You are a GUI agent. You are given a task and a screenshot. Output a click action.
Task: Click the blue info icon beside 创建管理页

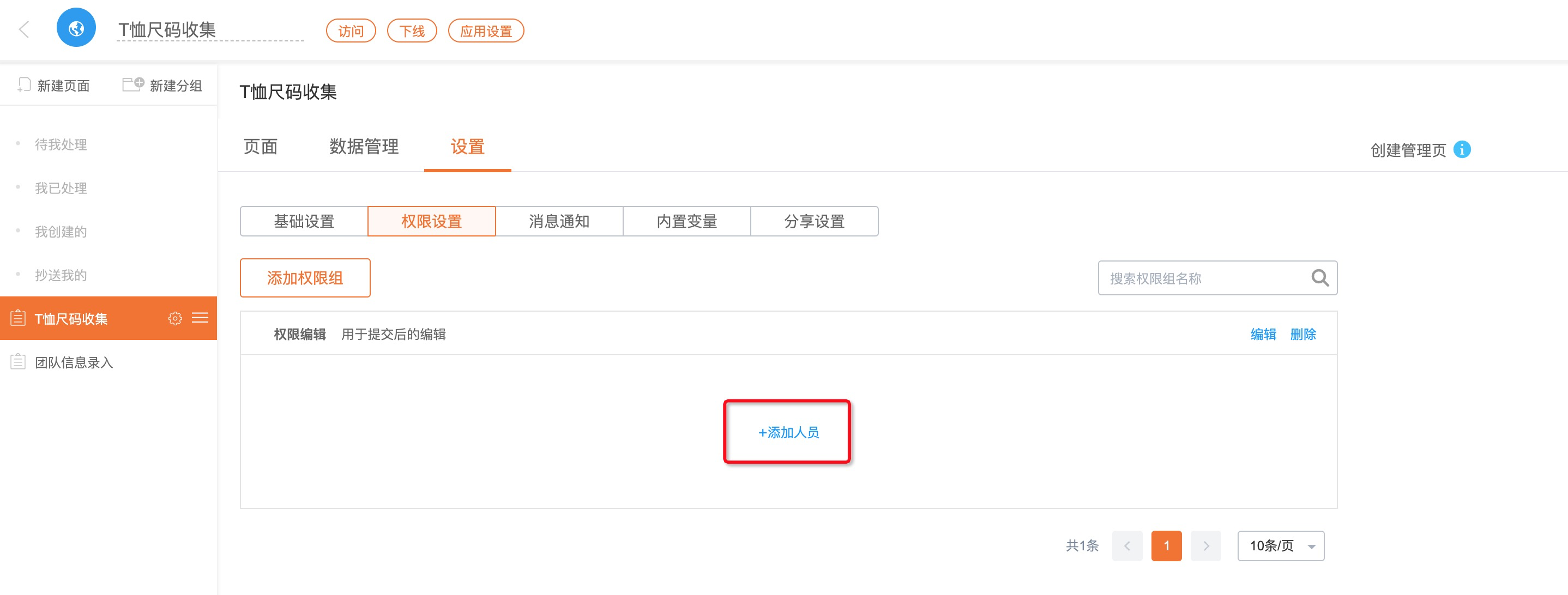tap(1462, 150)
